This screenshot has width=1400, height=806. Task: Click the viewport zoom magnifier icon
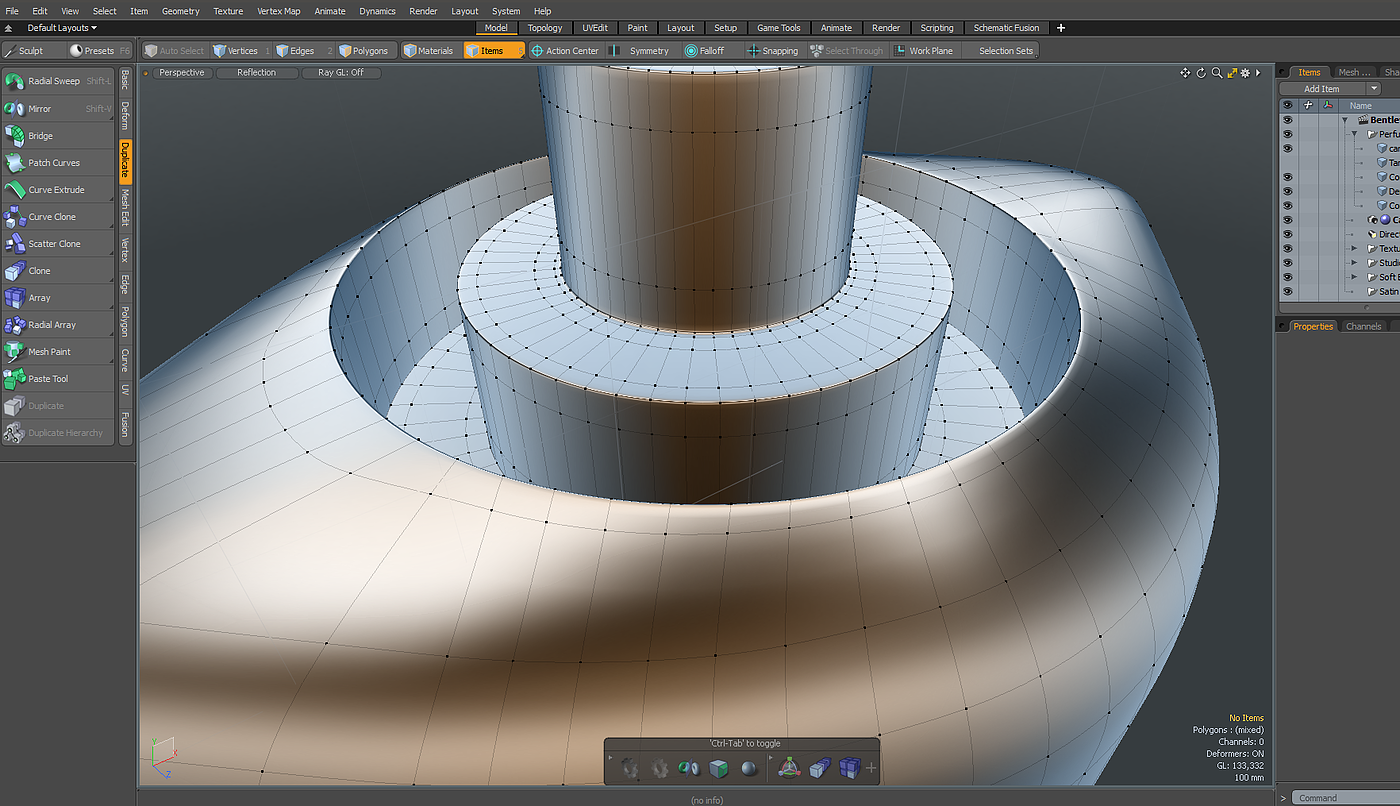click(1217, 73)
